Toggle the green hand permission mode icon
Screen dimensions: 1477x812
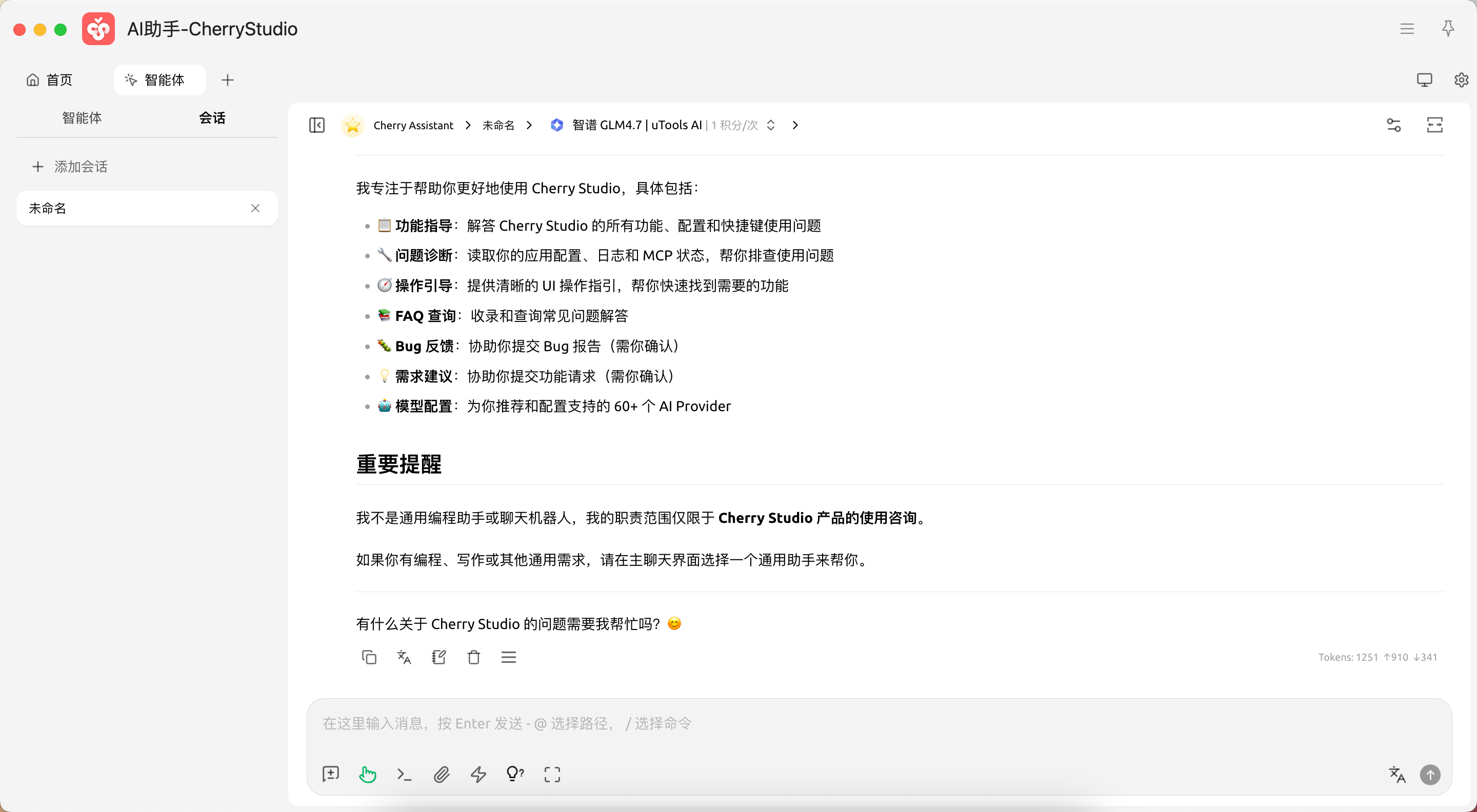pyautogui.click(x=368, y=775)
